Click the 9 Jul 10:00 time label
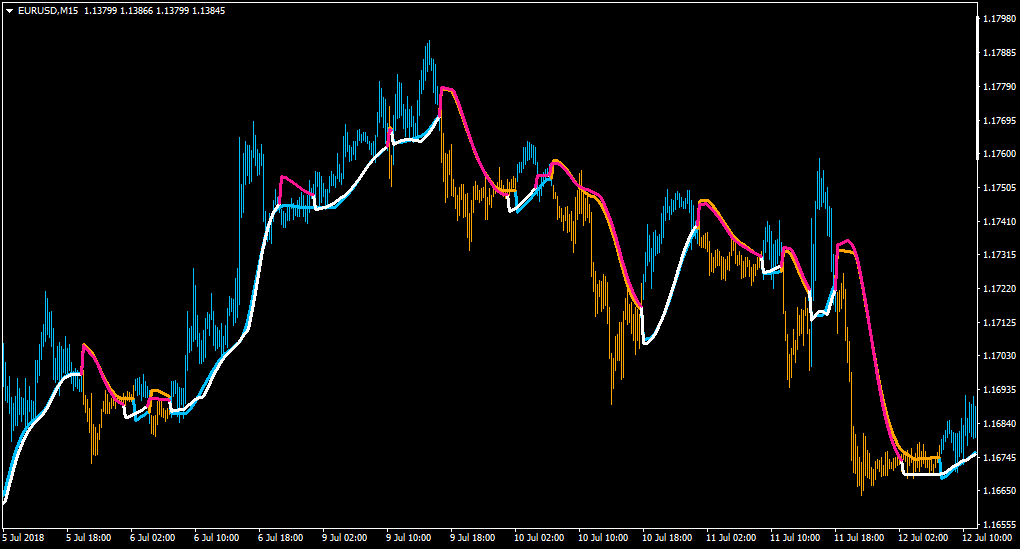 409,538
